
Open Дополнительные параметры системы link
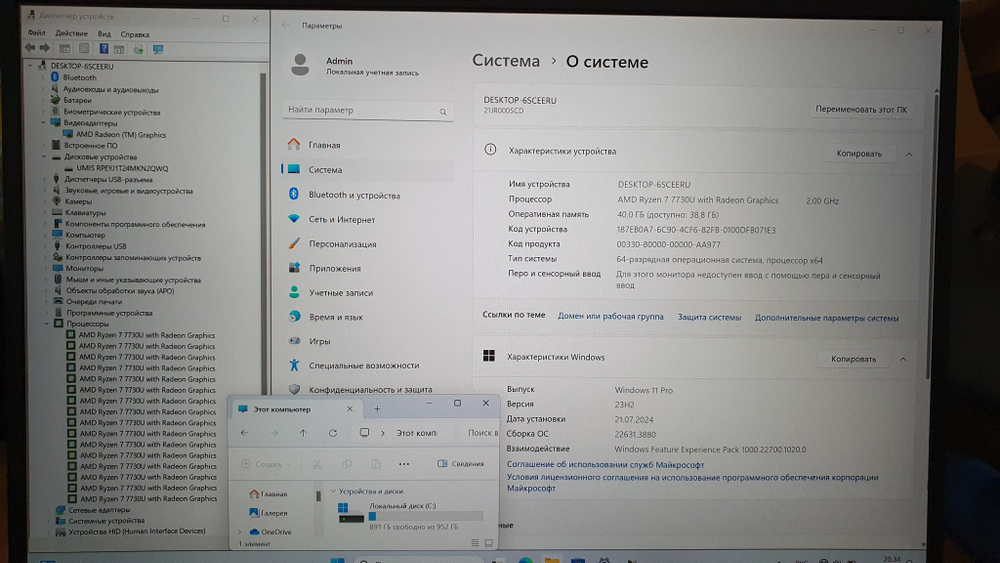[827, 318]
